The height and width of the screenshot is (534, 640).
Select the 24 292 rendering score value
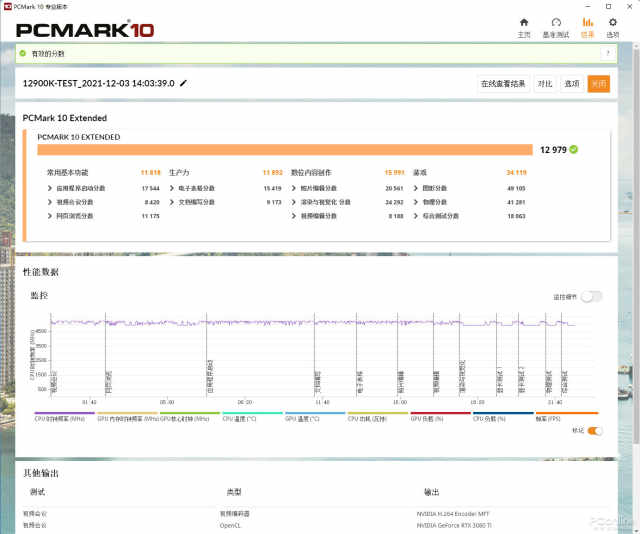pos(394,202)
